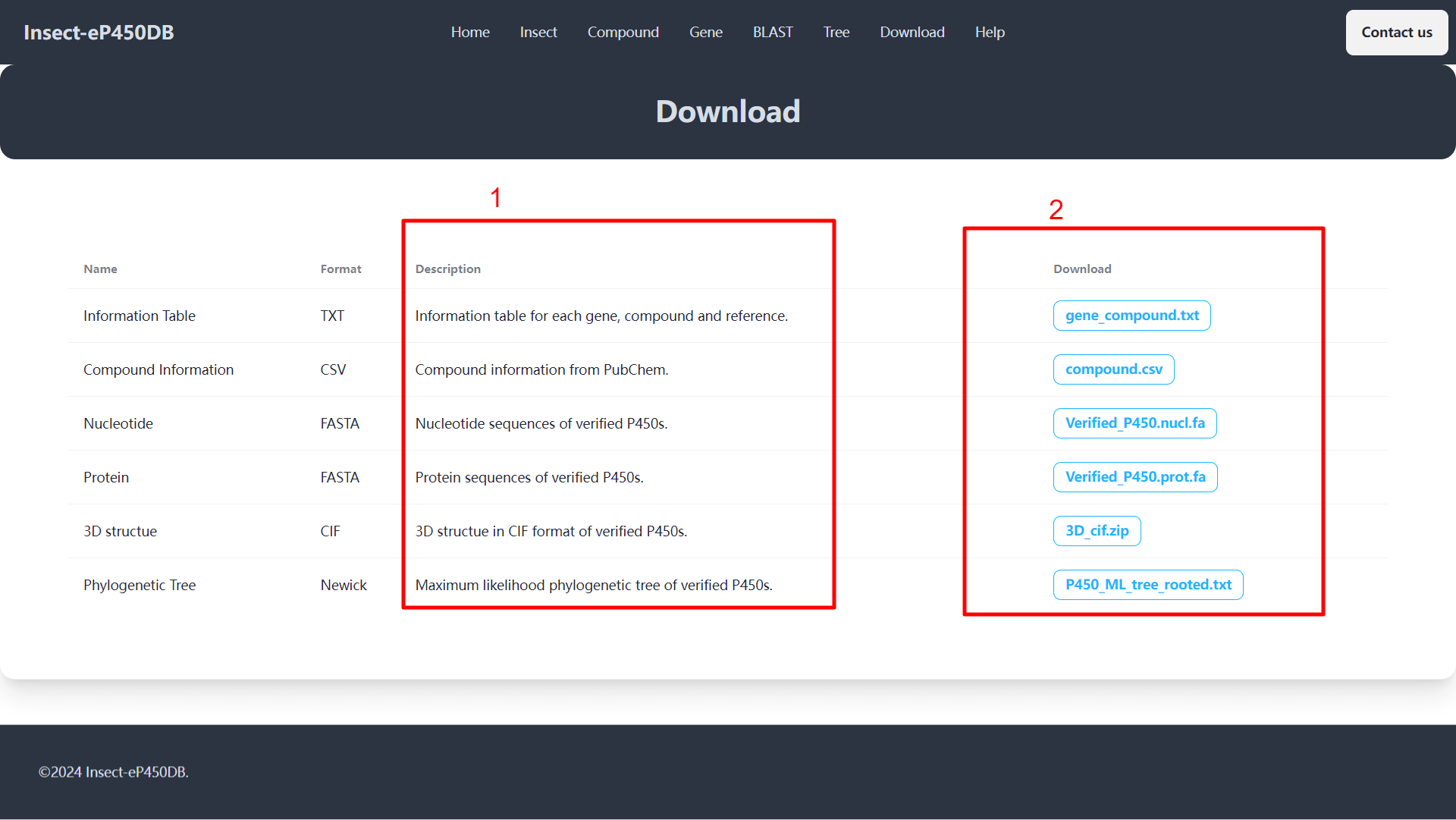This screenshot has height=820, width=1456.
Task: Open the Insect navigation item
Action: pos(538,32)
